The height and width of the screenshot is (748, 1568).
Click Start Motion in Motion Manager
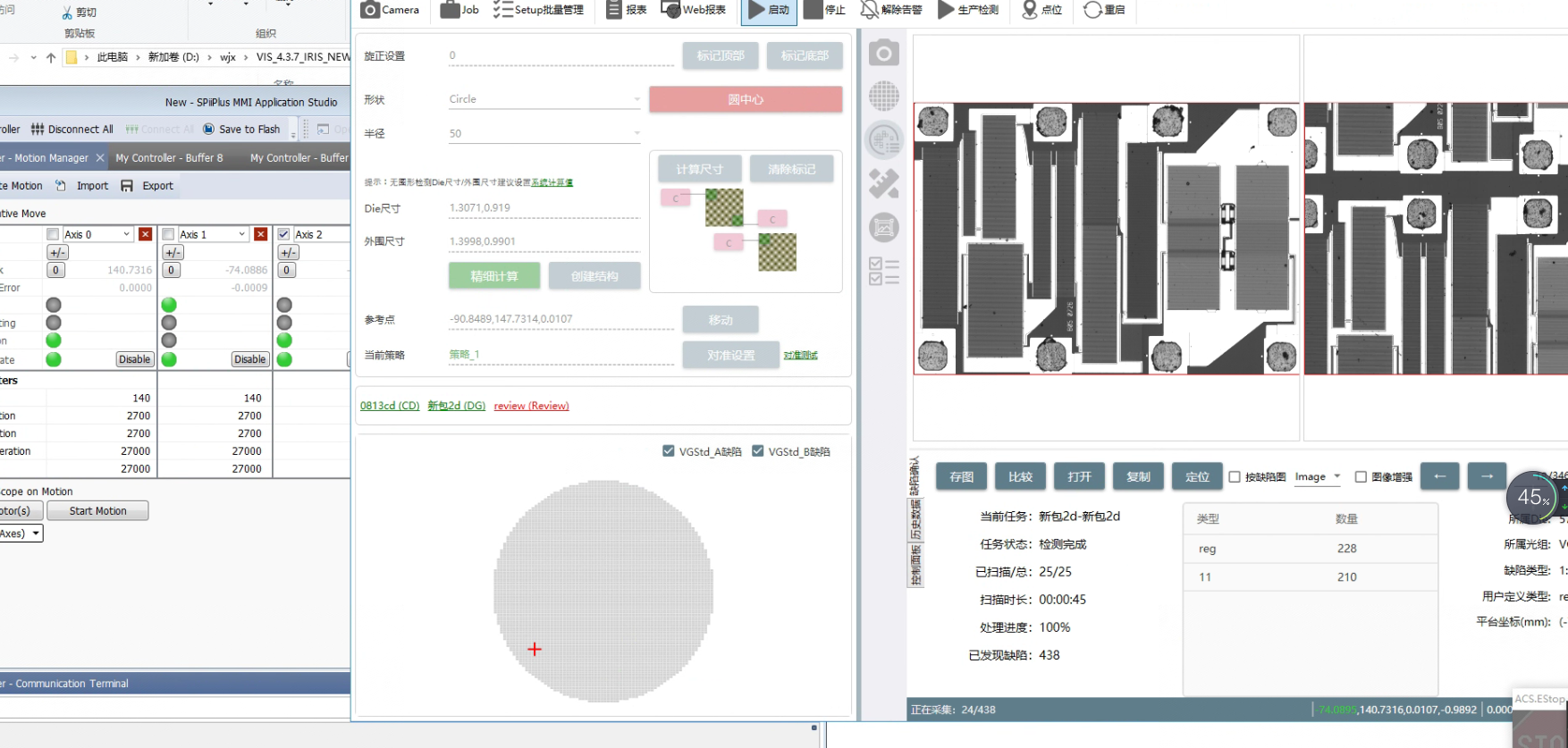click(97, 511)
